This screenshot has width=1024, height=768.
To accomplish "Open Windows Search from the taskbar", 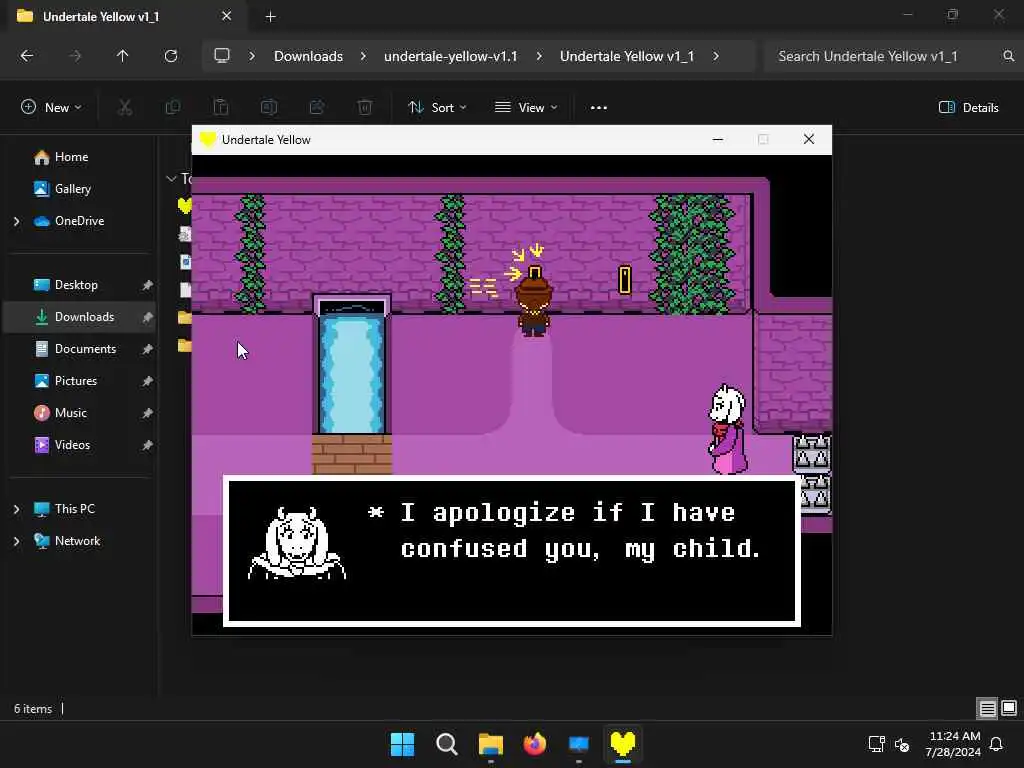I will (x=447, y=744).
